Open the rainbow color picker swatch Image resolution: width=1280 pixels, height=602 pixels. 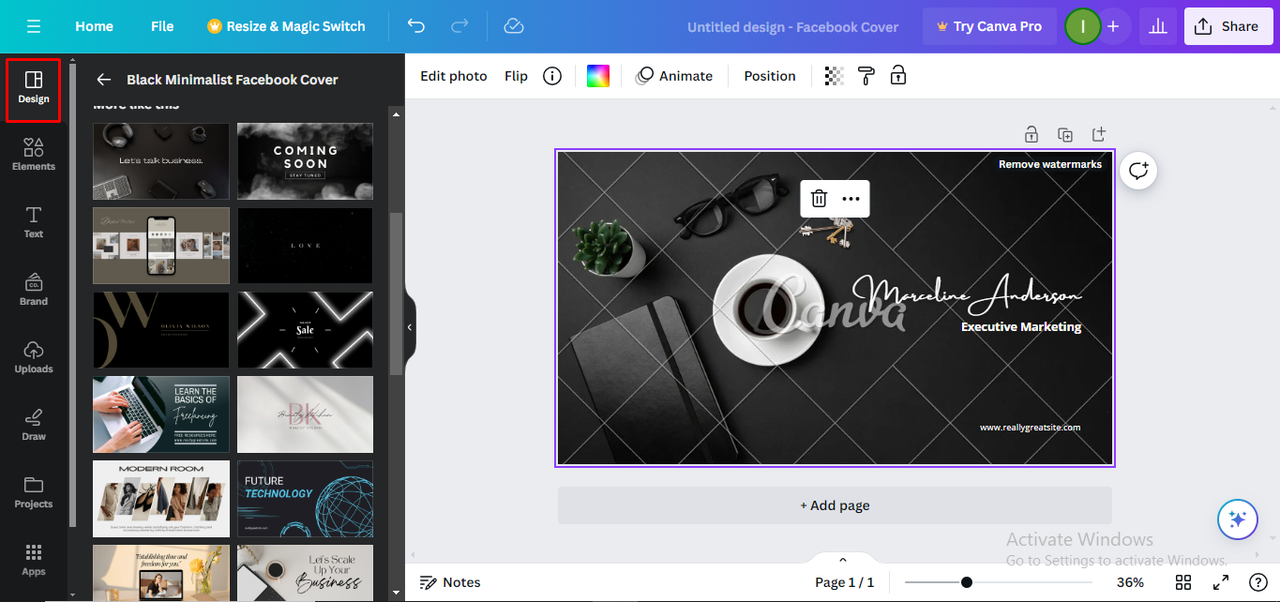[598, 76]
